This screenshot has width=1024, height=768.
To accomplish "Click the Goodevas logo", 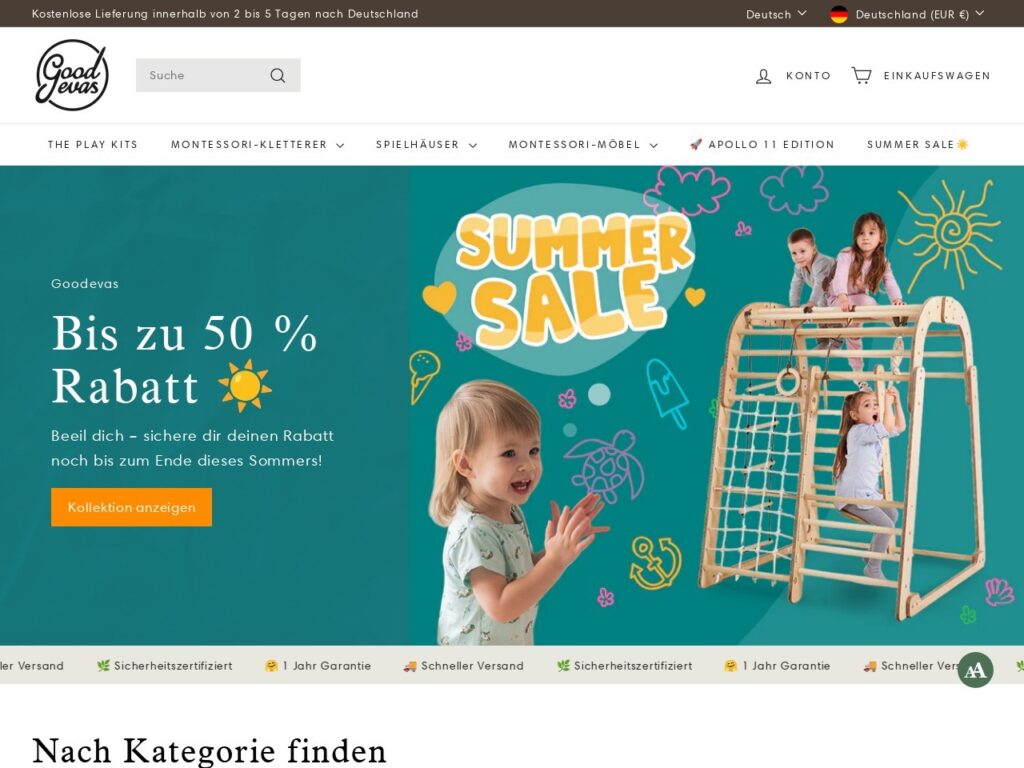I will (72, 75).
